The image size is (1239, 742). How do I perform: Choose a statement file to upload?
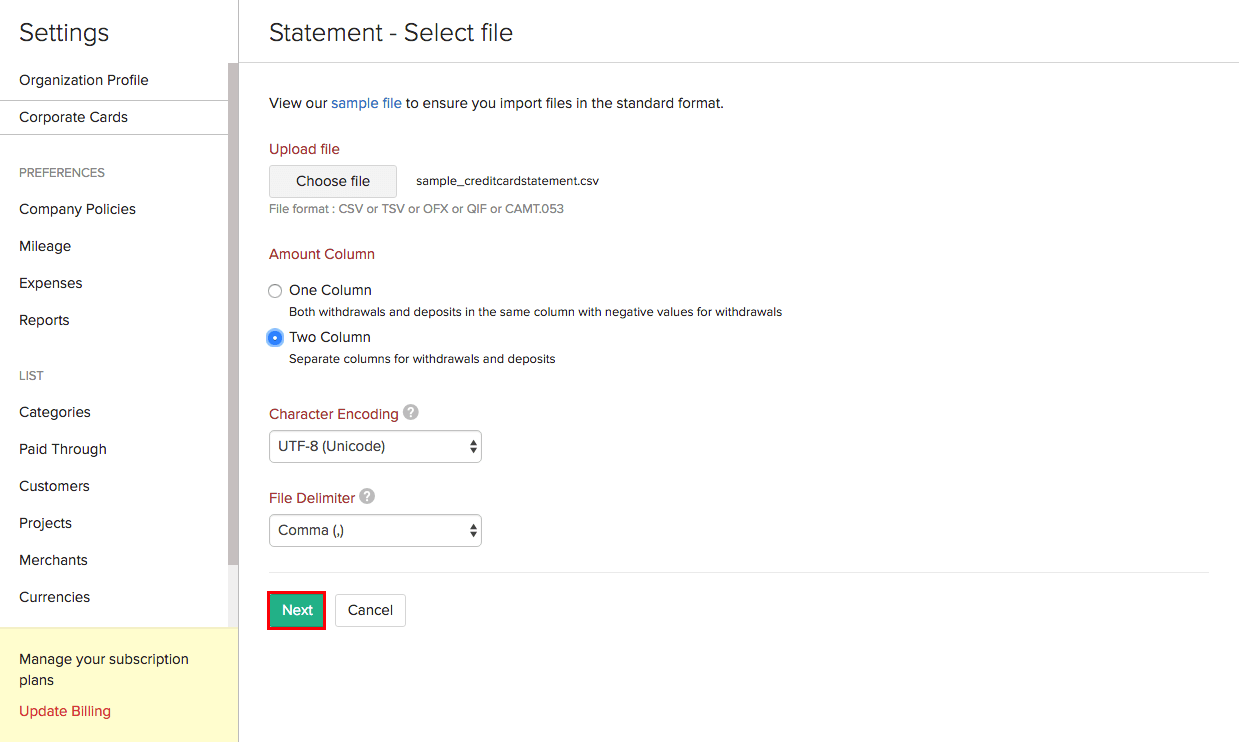[x=332, y=181]
